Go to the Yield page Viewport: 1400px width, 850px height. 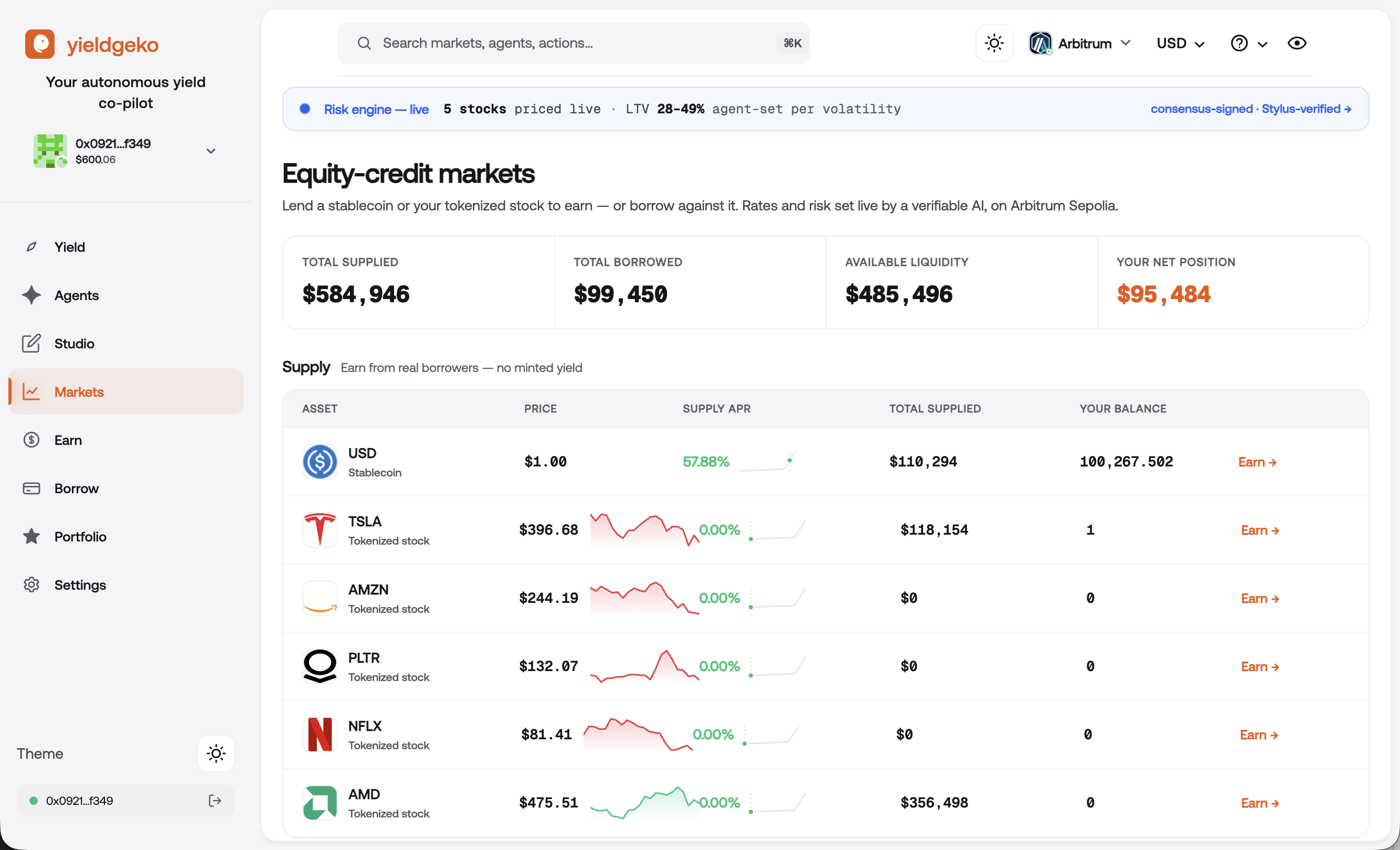pos(126,247)
